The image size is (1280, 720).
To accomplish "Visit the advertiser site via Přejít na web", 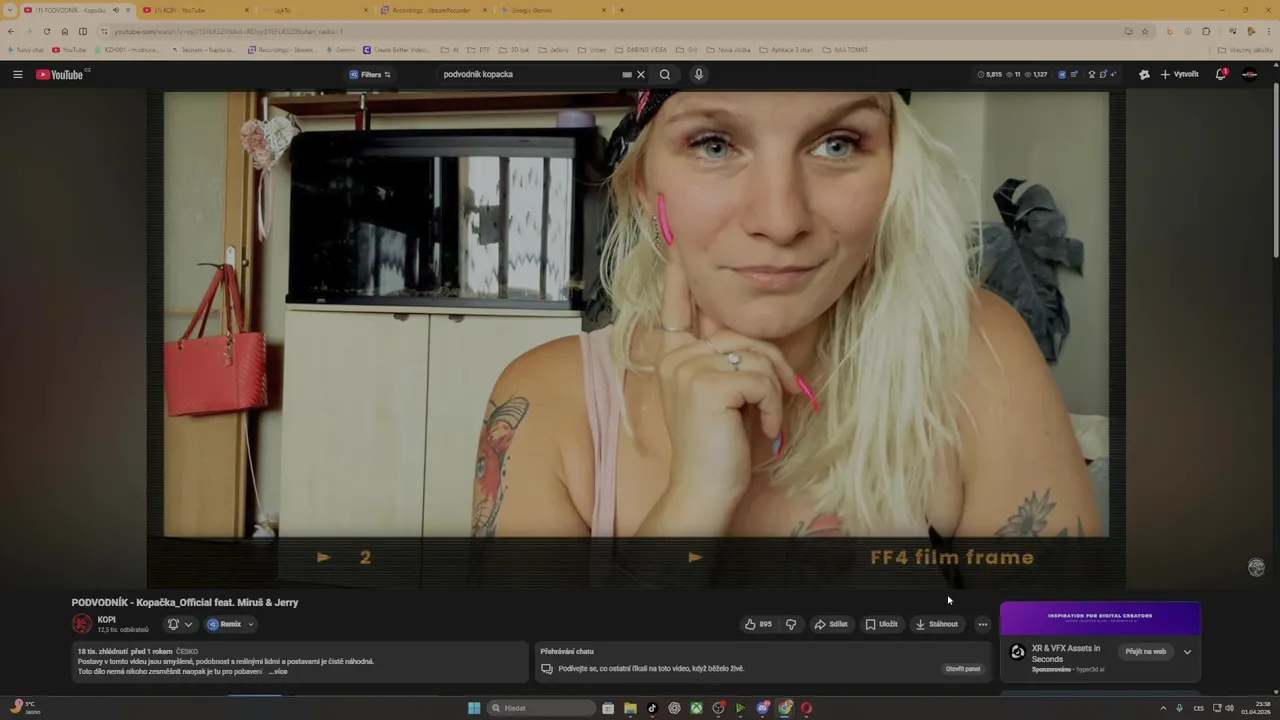I will [1145, 652].
